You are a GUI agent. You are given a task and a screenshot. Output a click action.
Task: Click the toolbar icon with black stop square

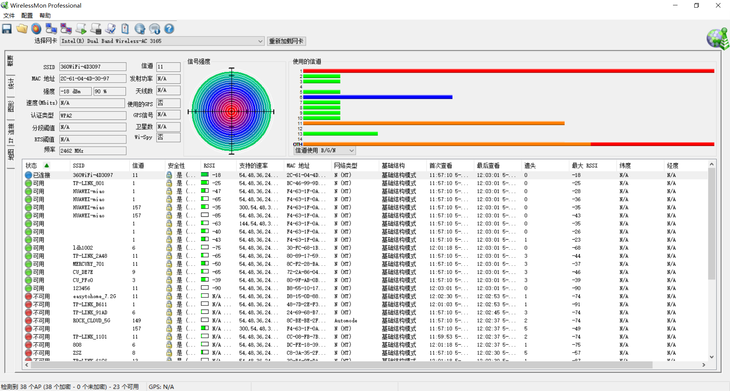pos(96,29)
